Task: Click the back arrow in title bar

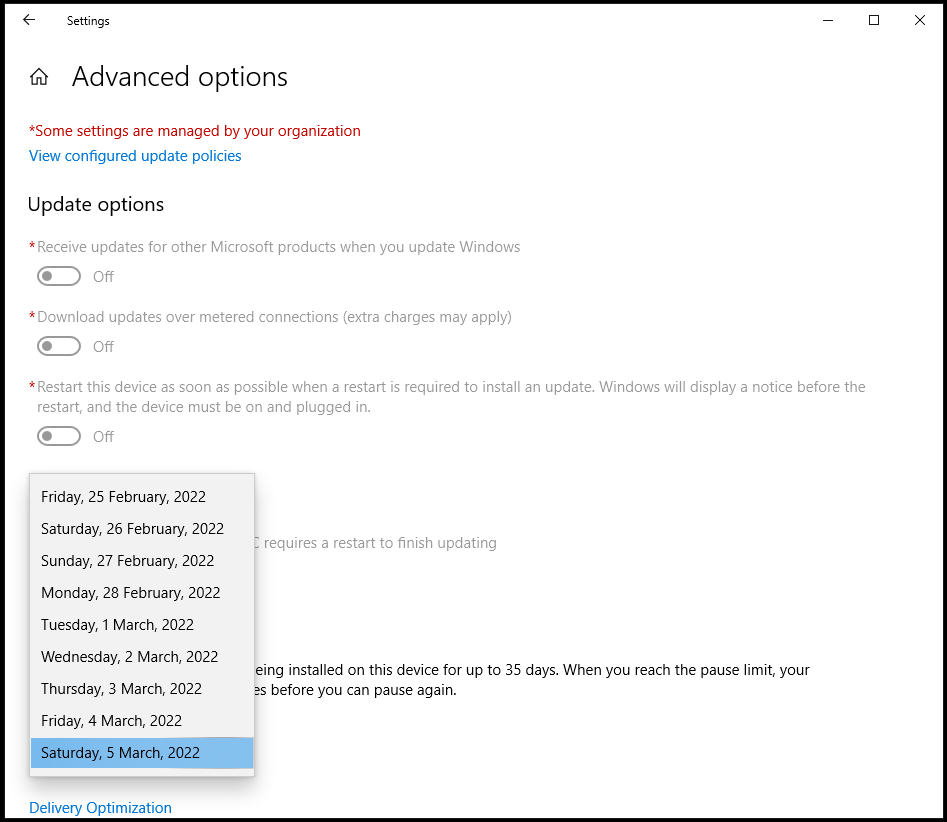Action: (x=29, y=20)
